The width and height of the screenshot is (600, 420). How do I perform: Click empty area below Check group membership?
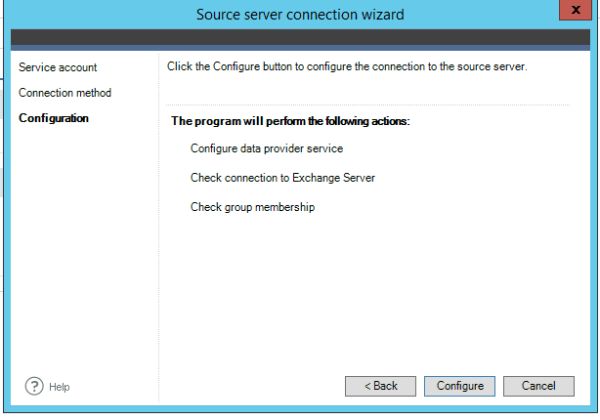tap(368, 290)
